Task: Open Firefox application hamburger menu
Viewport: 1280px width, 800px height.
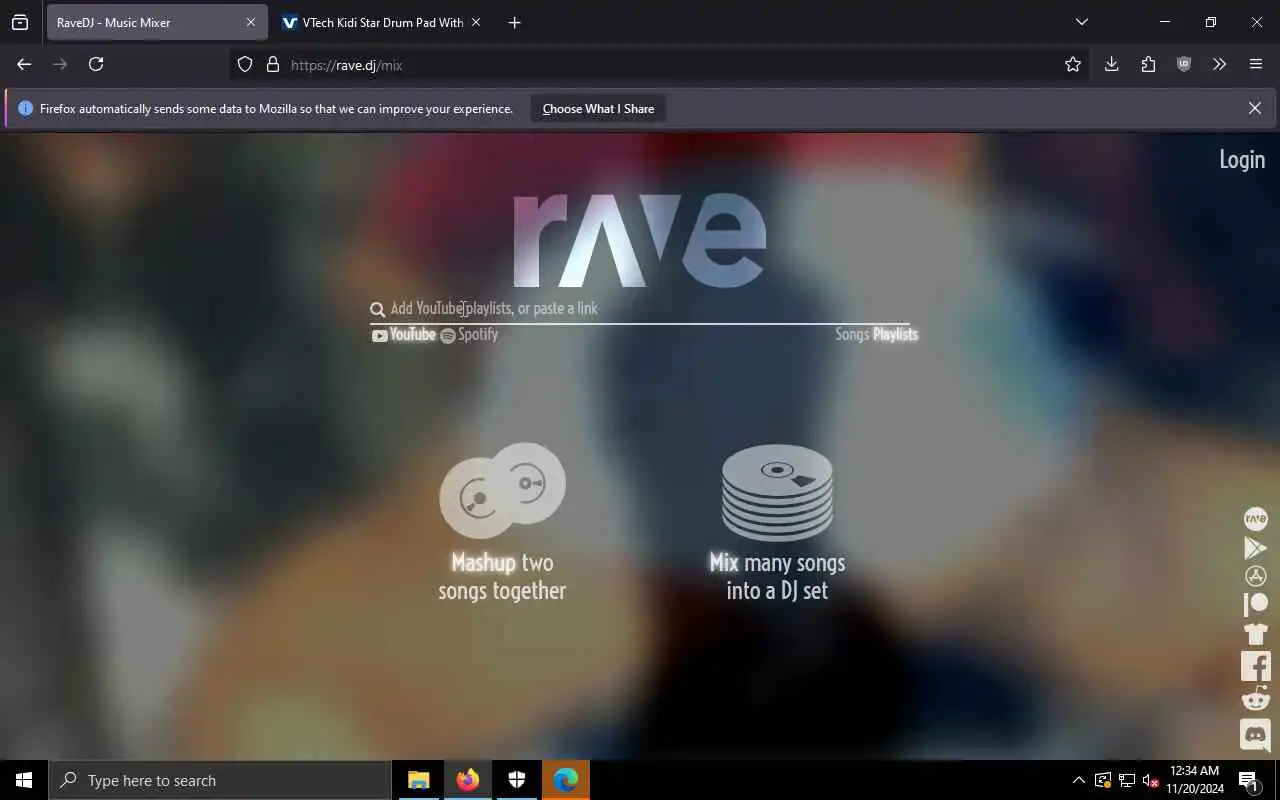Action: 1256,64
